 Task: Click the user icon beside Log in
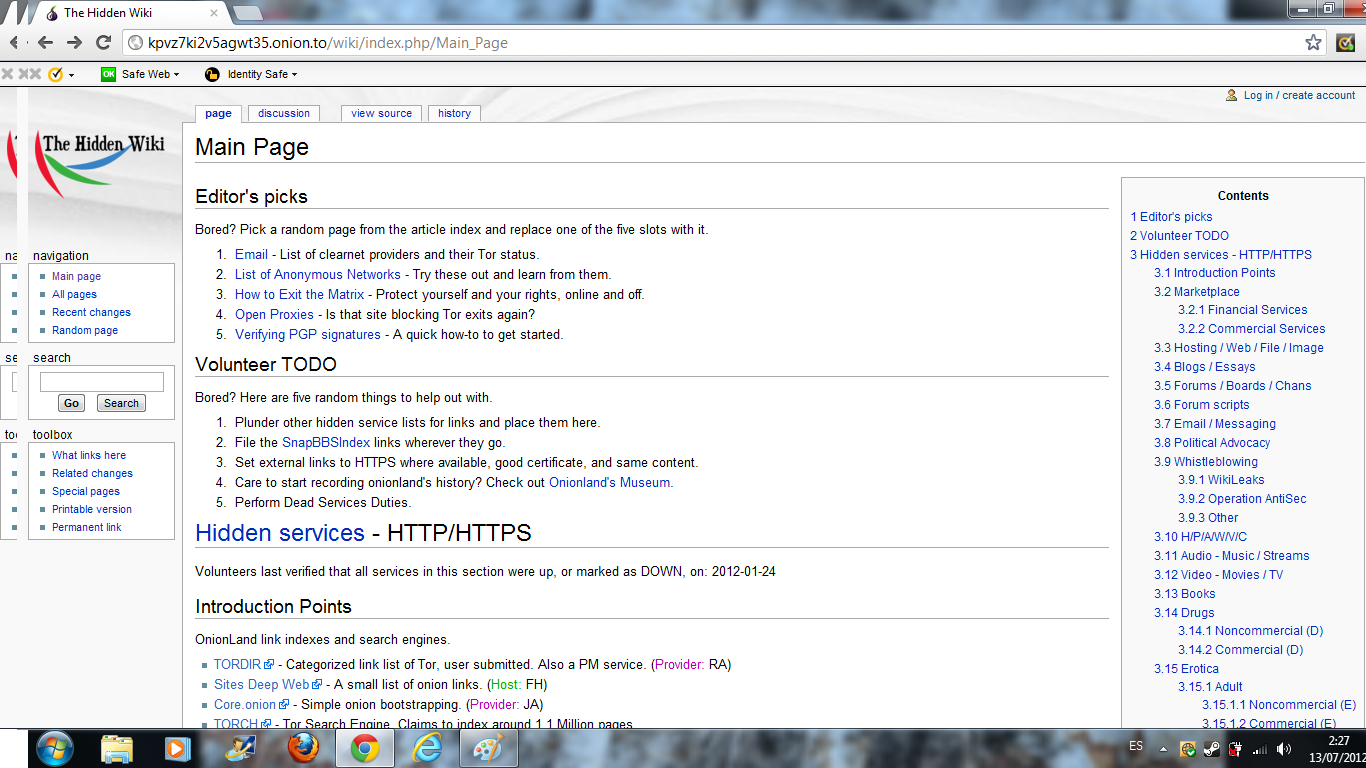1232,95
